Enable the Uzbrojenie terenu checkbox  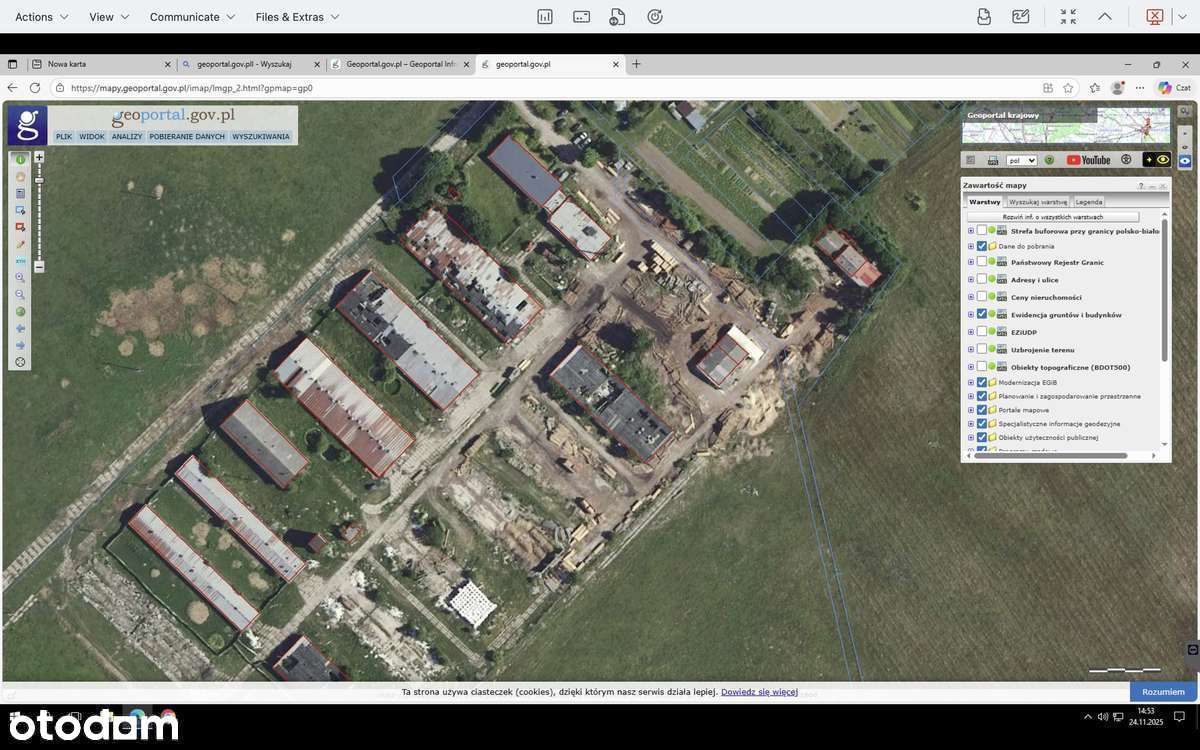[982, 350]
